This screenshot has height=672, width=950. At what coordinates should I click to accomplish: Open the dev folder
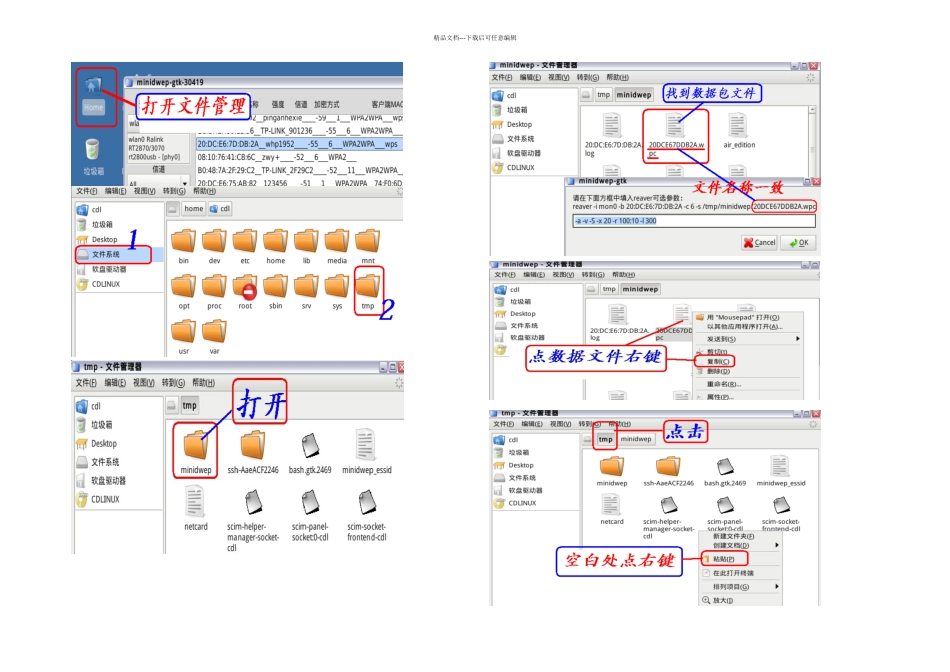pyautogui.click(x=214, y=246)
